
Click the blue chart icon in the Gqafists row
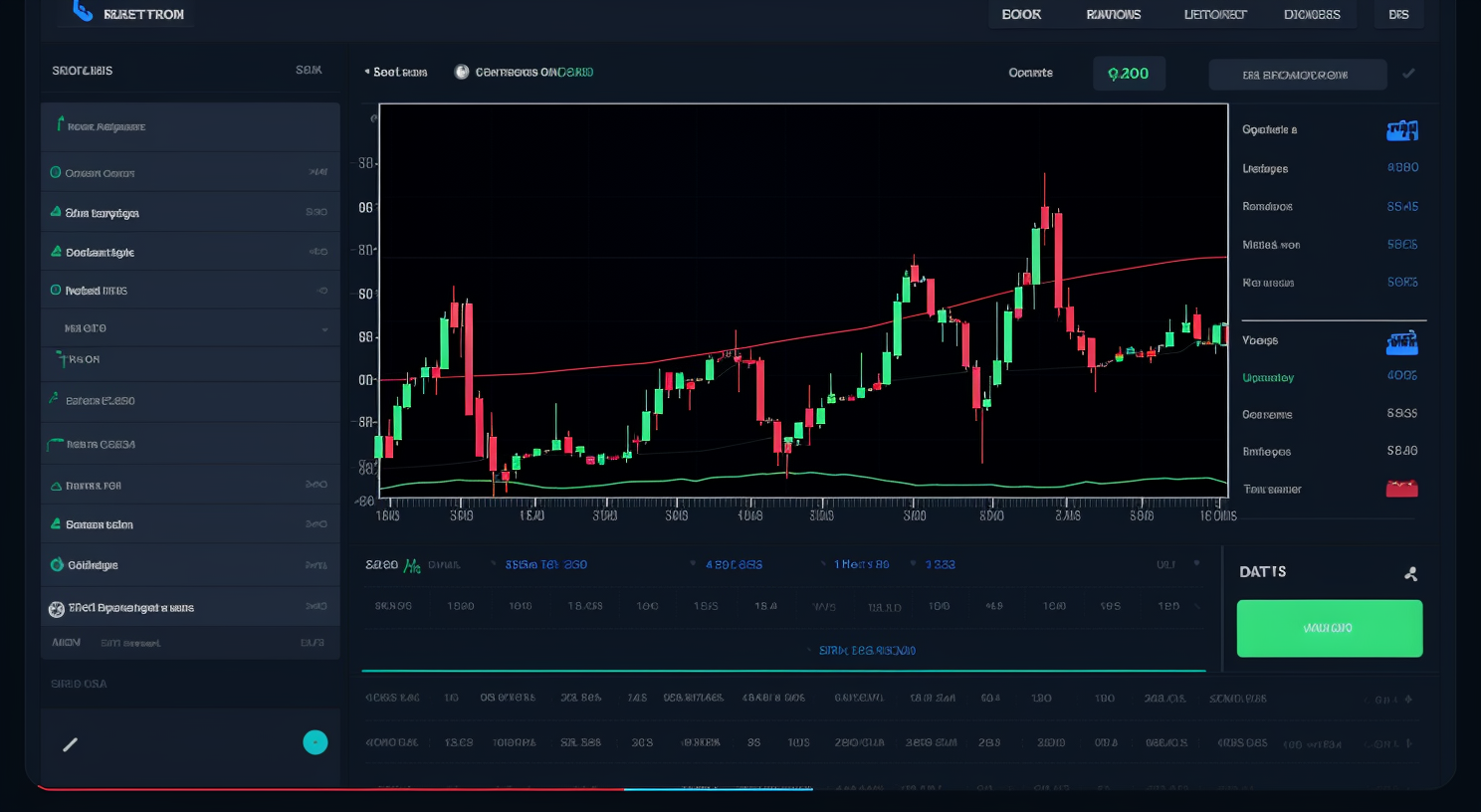coord(1402,130)
